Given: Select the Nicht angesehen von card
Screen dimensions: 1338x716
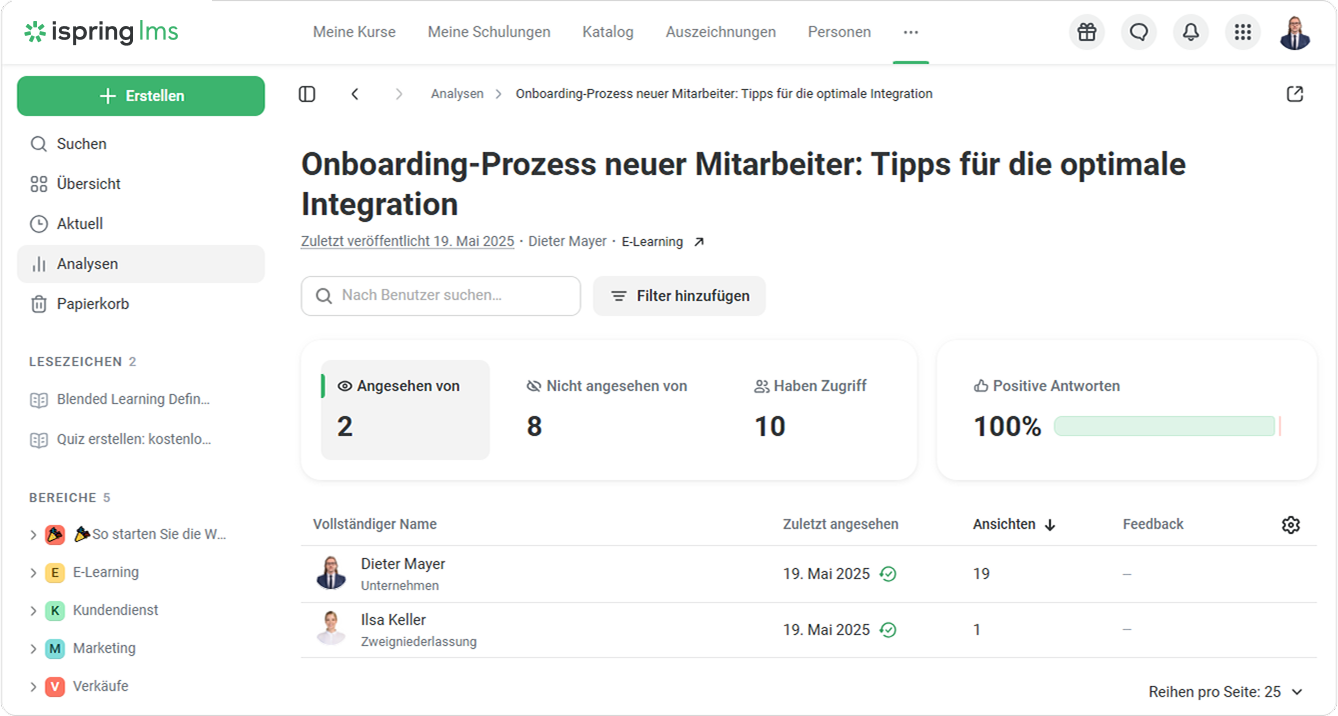Looking at the screenshot, I should point(607,410).
